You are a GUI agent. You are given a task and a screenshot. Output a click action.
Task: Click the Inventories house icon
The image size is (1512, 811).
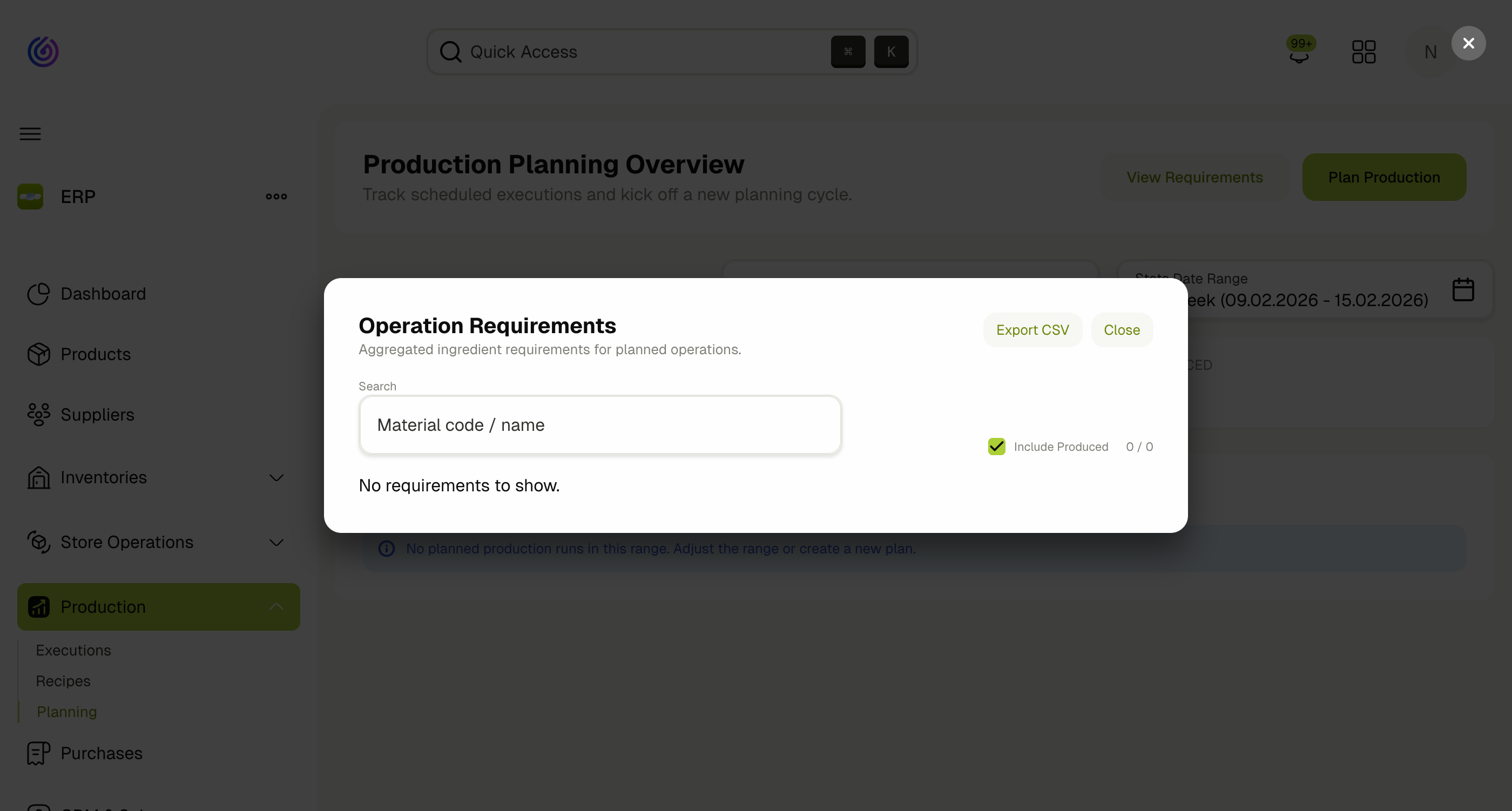pos(38,477)
